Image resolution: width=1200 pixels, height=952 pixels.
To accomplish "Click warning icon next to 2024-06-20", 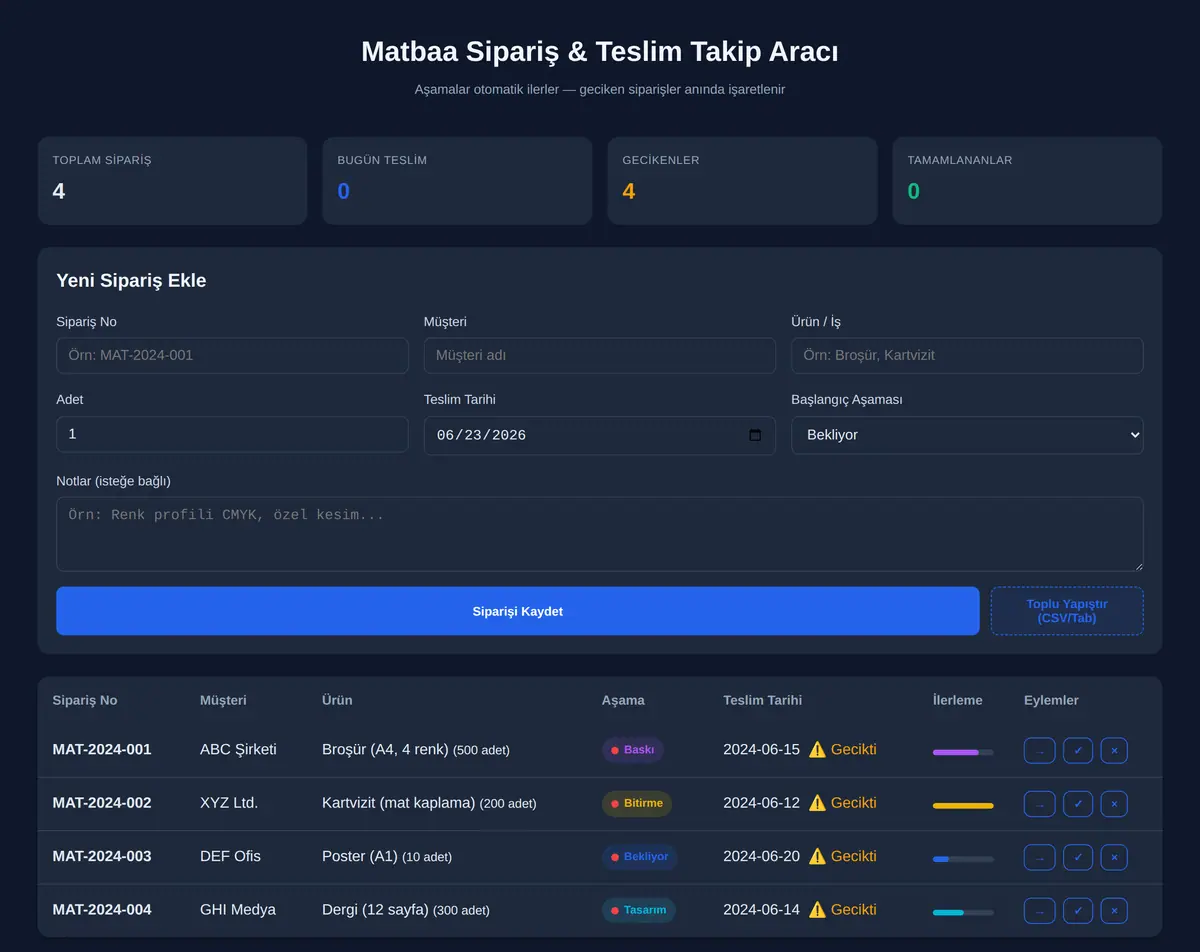I will tap(817, 856).
